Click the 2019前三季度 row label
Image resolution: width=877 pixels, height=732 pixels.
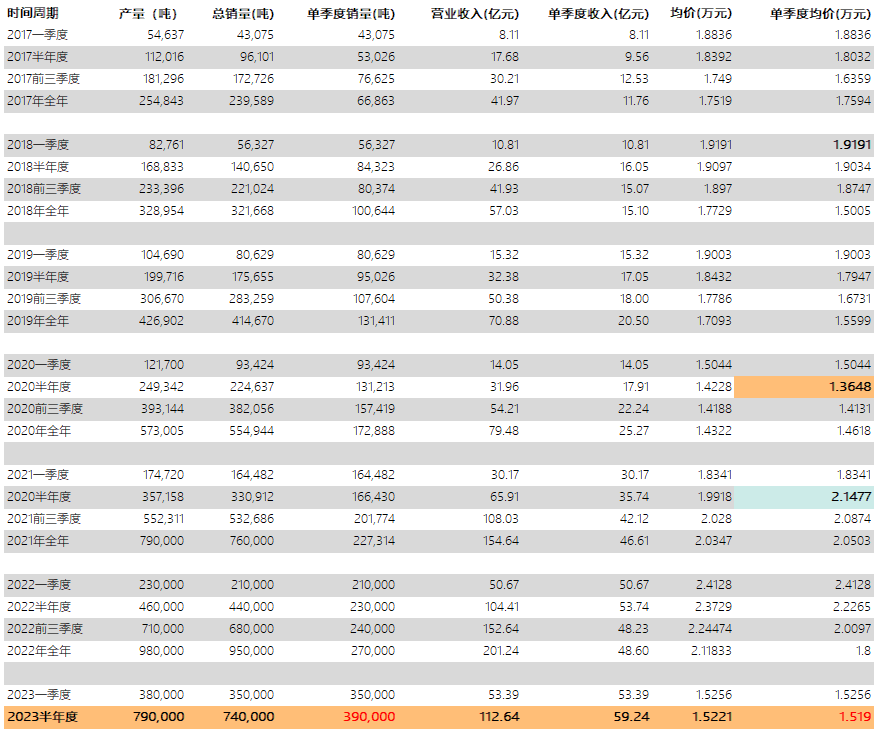pyautogui.click(x=44, y=299)
